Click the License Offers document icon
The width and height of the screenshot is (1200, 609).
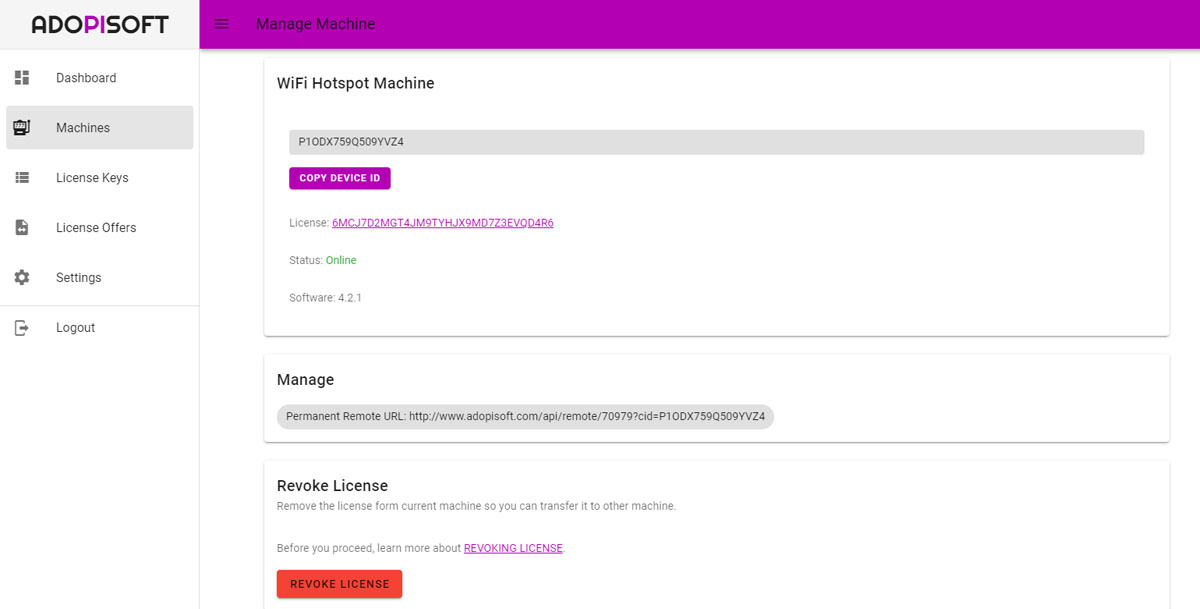(x=22, y=227)
